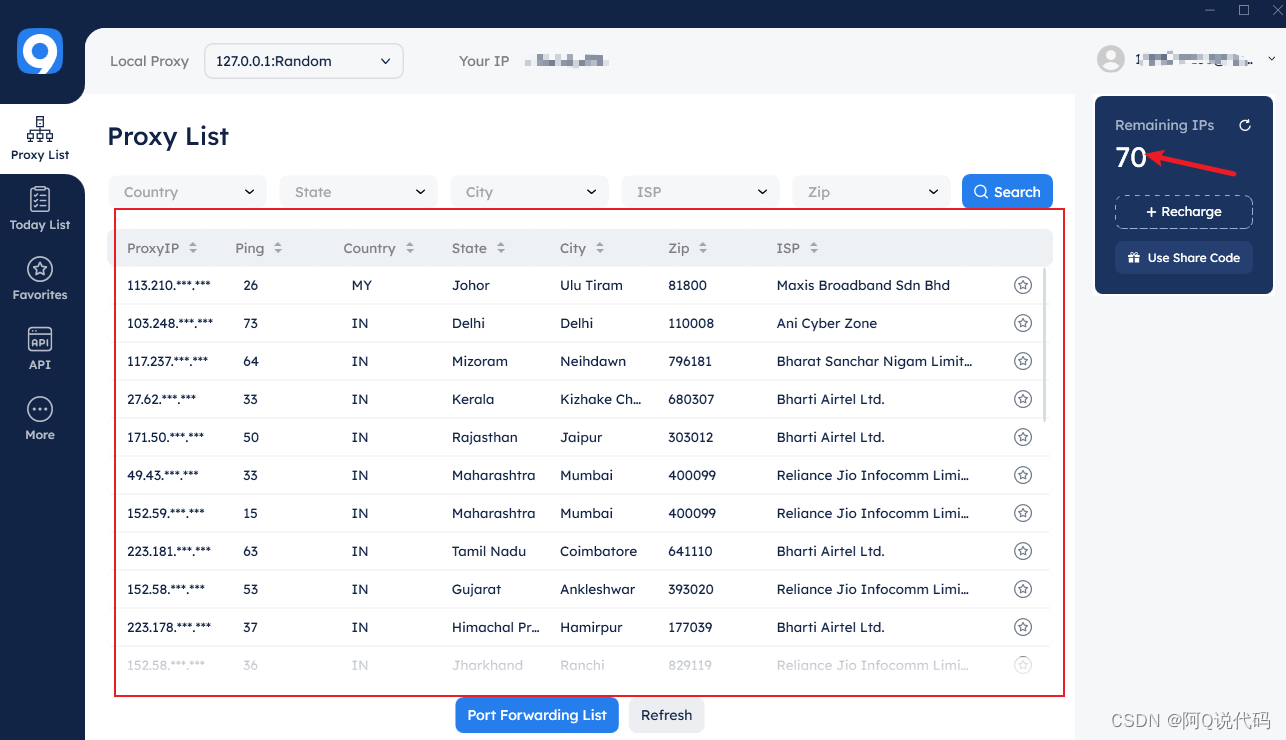
Task: Click the Tamil Nadu state cell
Action: point(489,551)
